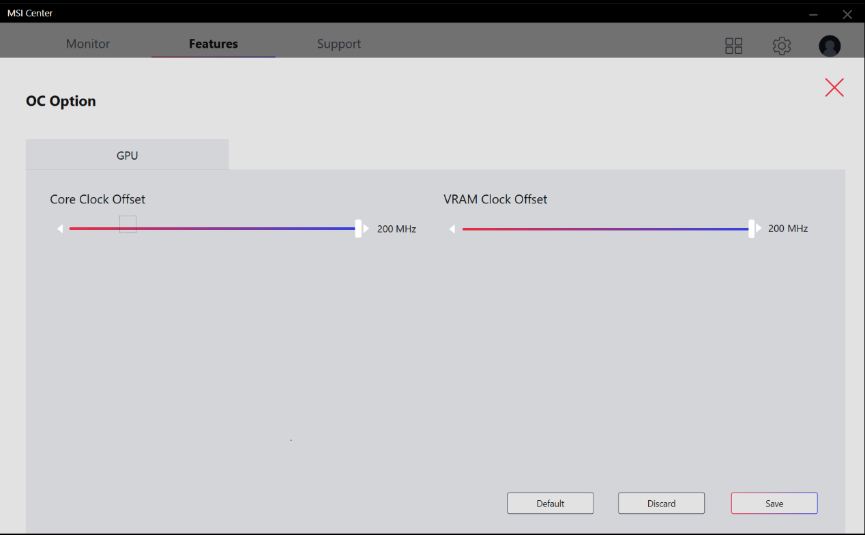Increase VRAM Clock Offset with right arrow
Screen dimensions: 865x535
759,229
